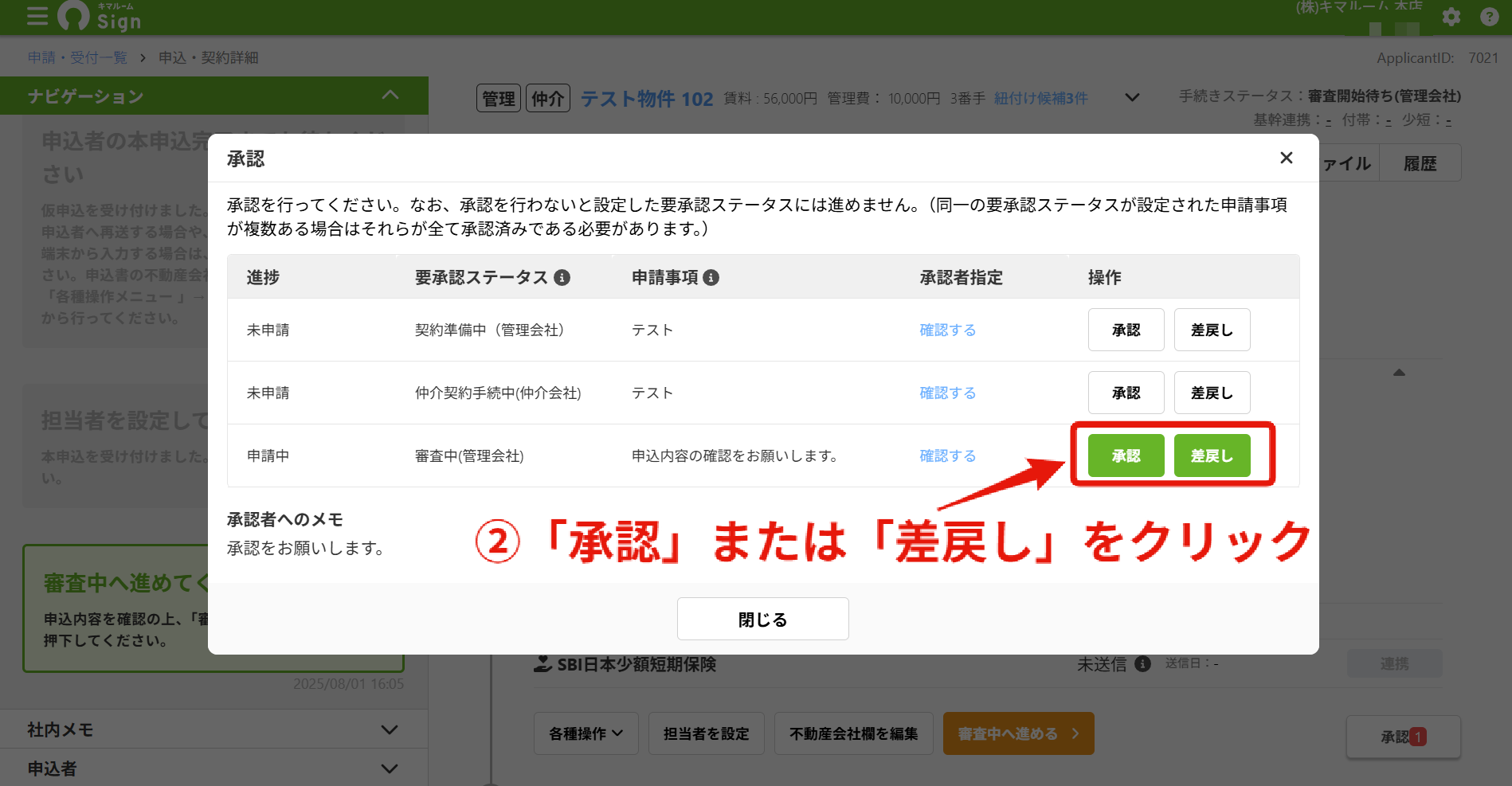Click info icon next to 未送信
The image size is (1512, 786).
pyautogui.click(x=1142, y=663)
